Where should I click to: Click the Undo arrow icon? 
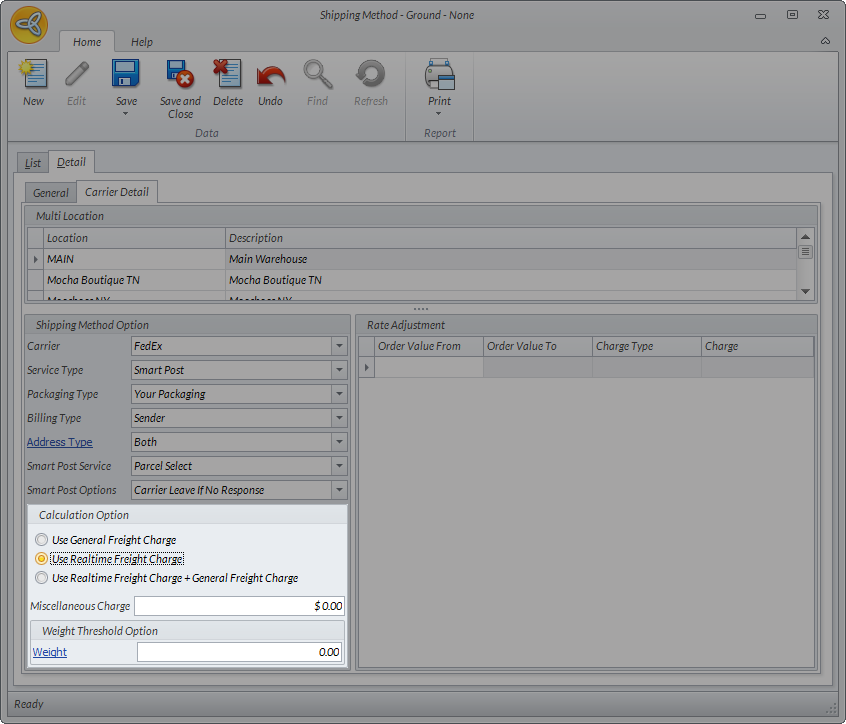[270, 76]
